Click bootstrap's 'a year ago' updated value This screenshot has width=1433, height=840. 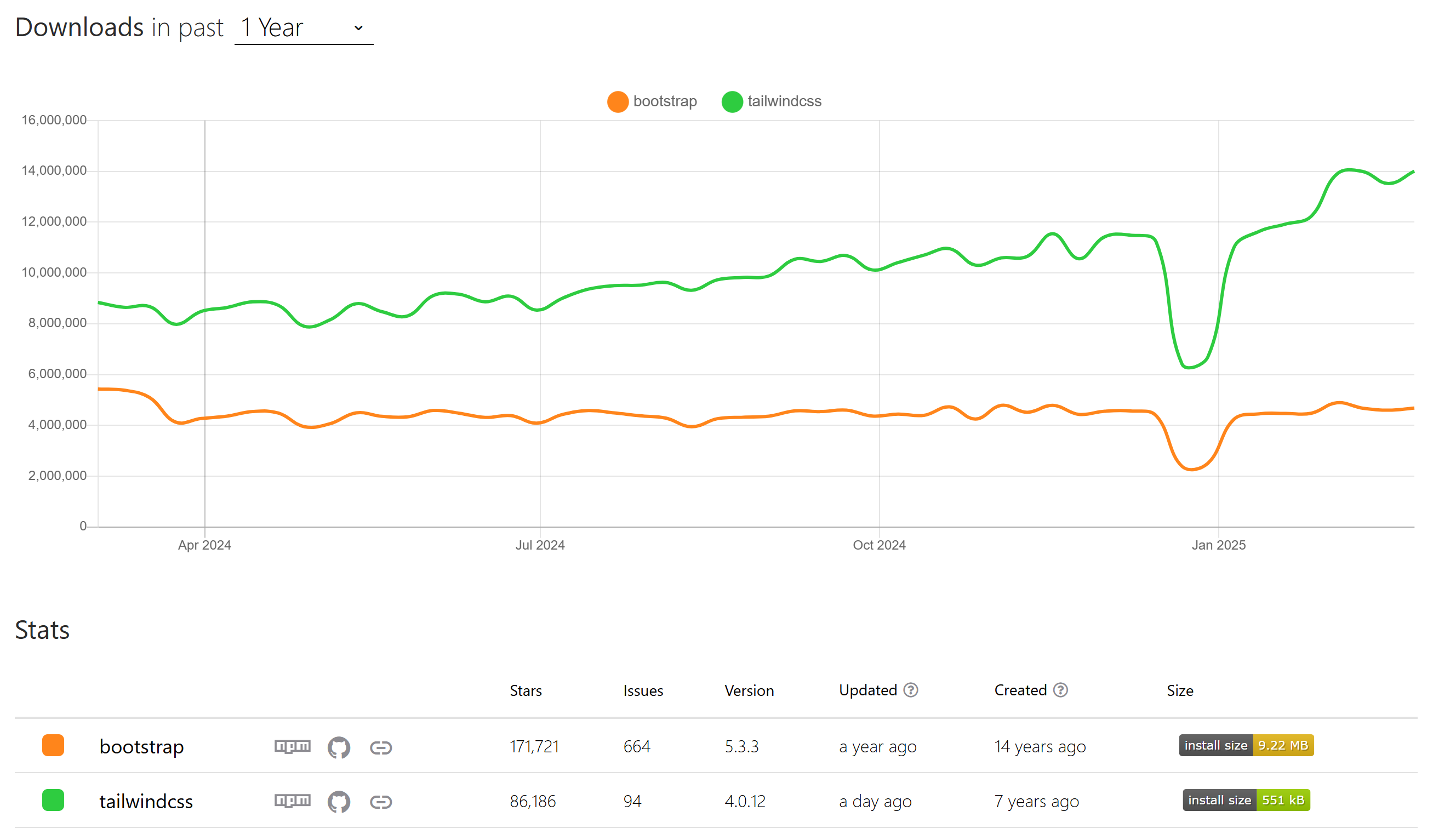coord(877,746)
